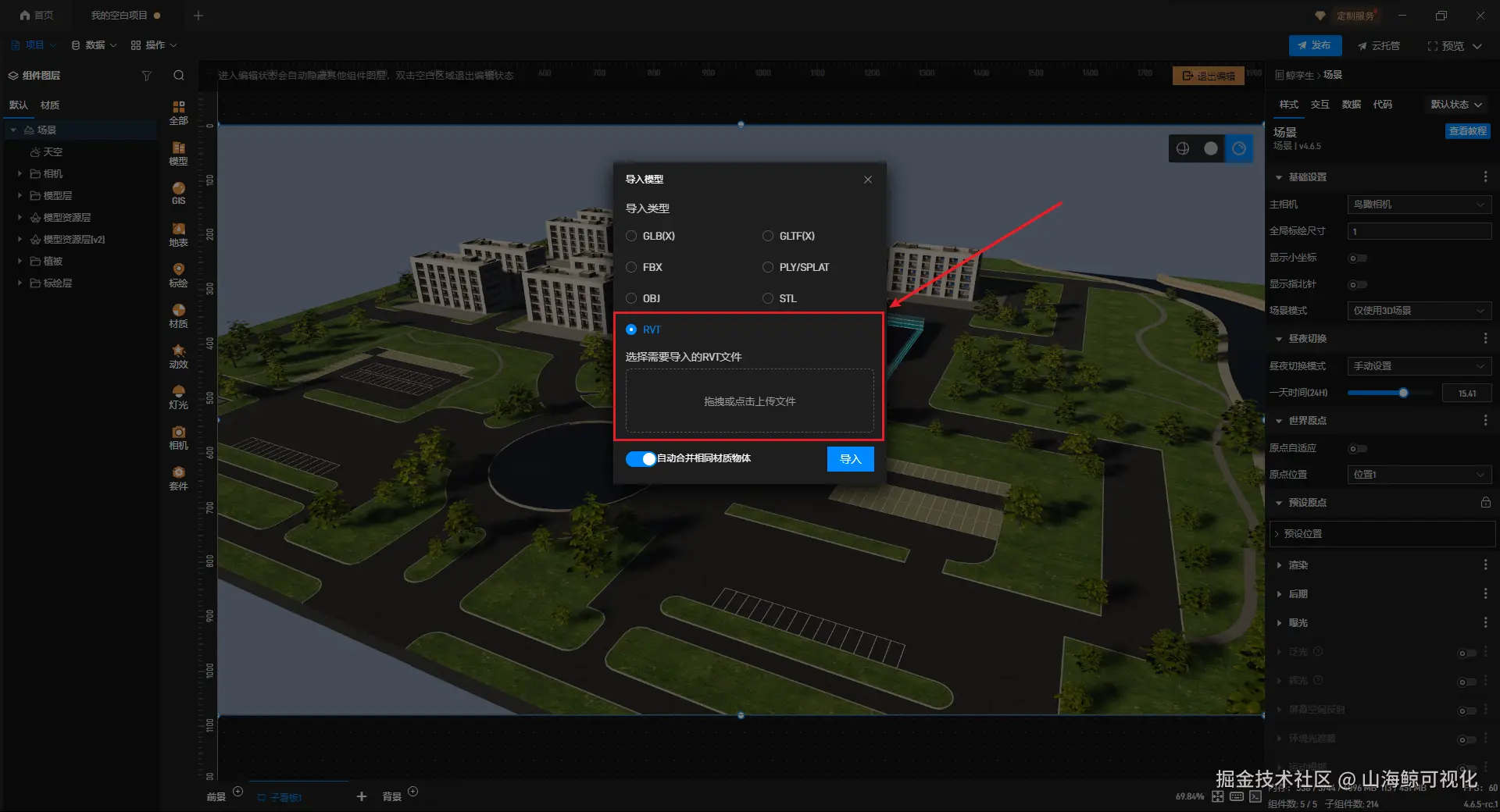Click the 导入 button
Image resolution: width=1500 pixels, height=812 pixels.
(x=851, y=459)
